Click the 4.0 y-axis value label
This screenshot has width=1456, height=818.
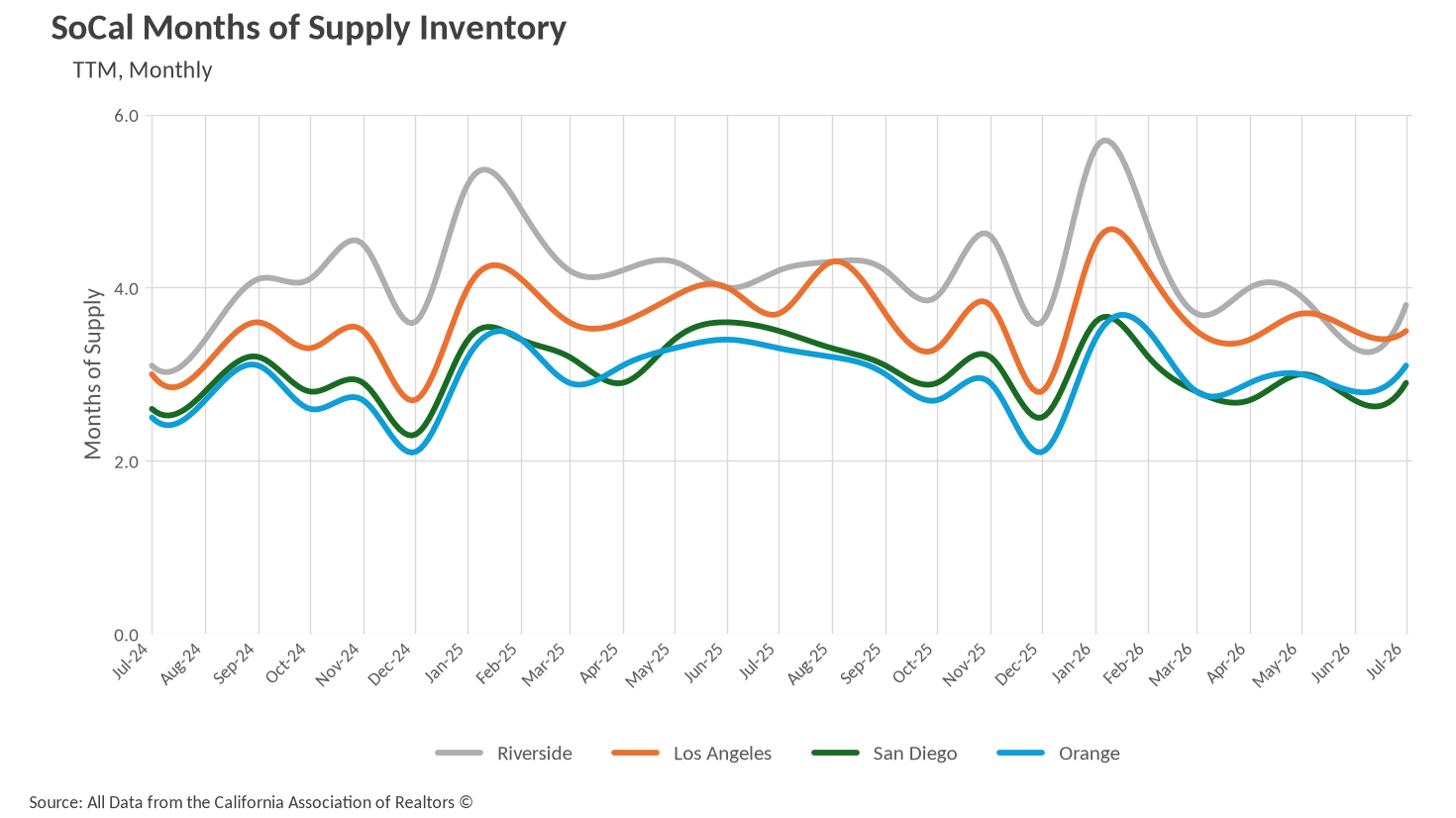(x=127, y=288)
